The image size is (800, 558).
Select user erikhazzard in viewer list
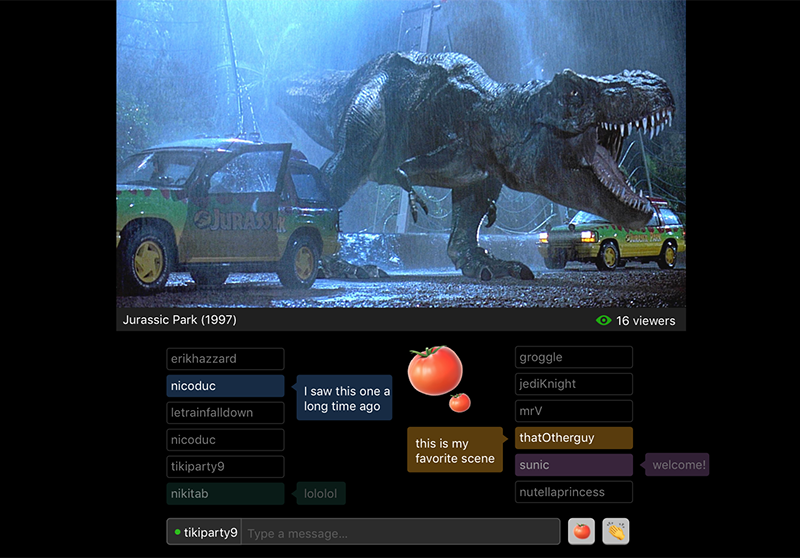tap(225, 359)
